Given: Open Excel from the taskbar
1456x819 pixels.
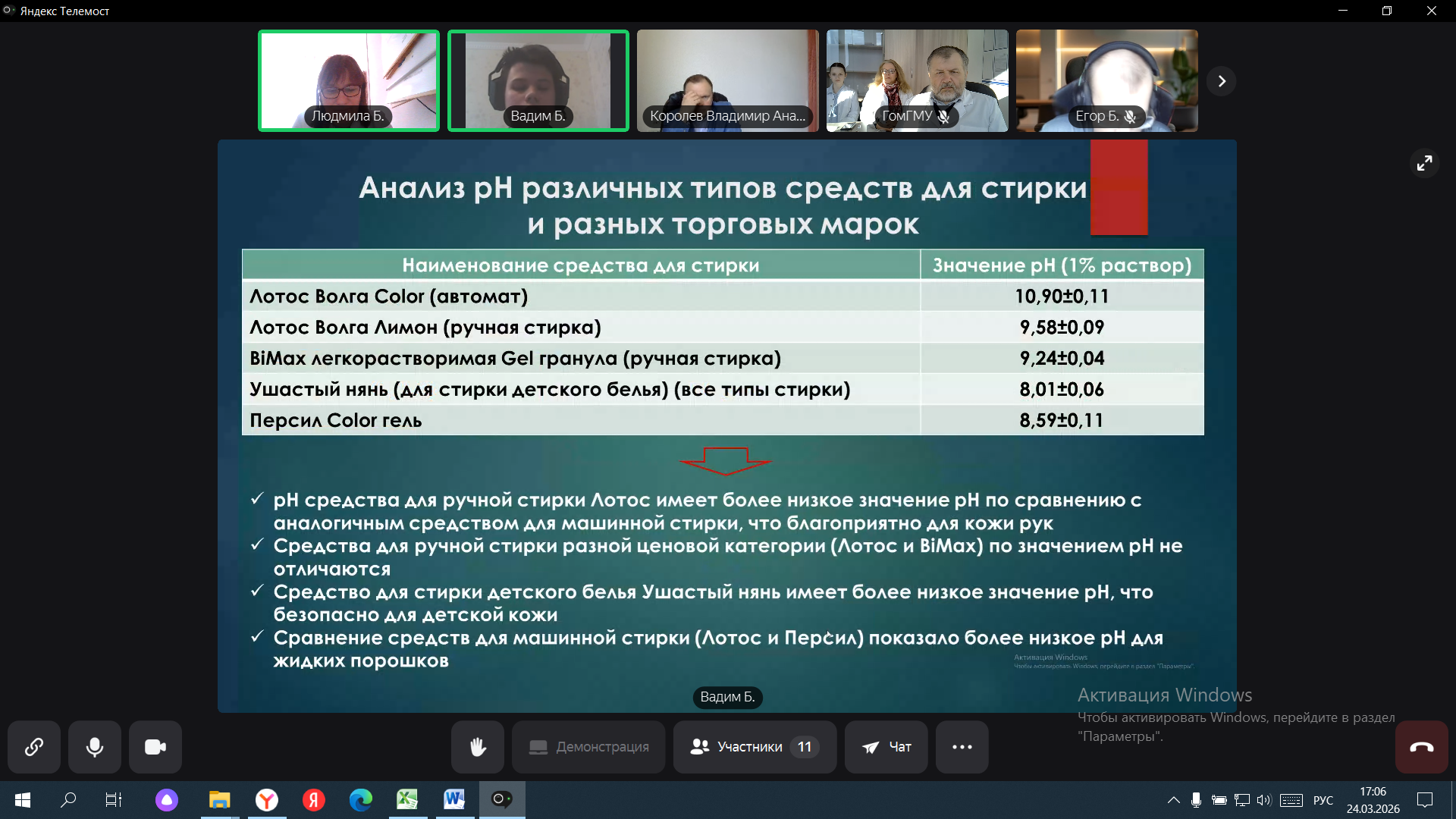Looking at the screenshot, I should point(407,799).
